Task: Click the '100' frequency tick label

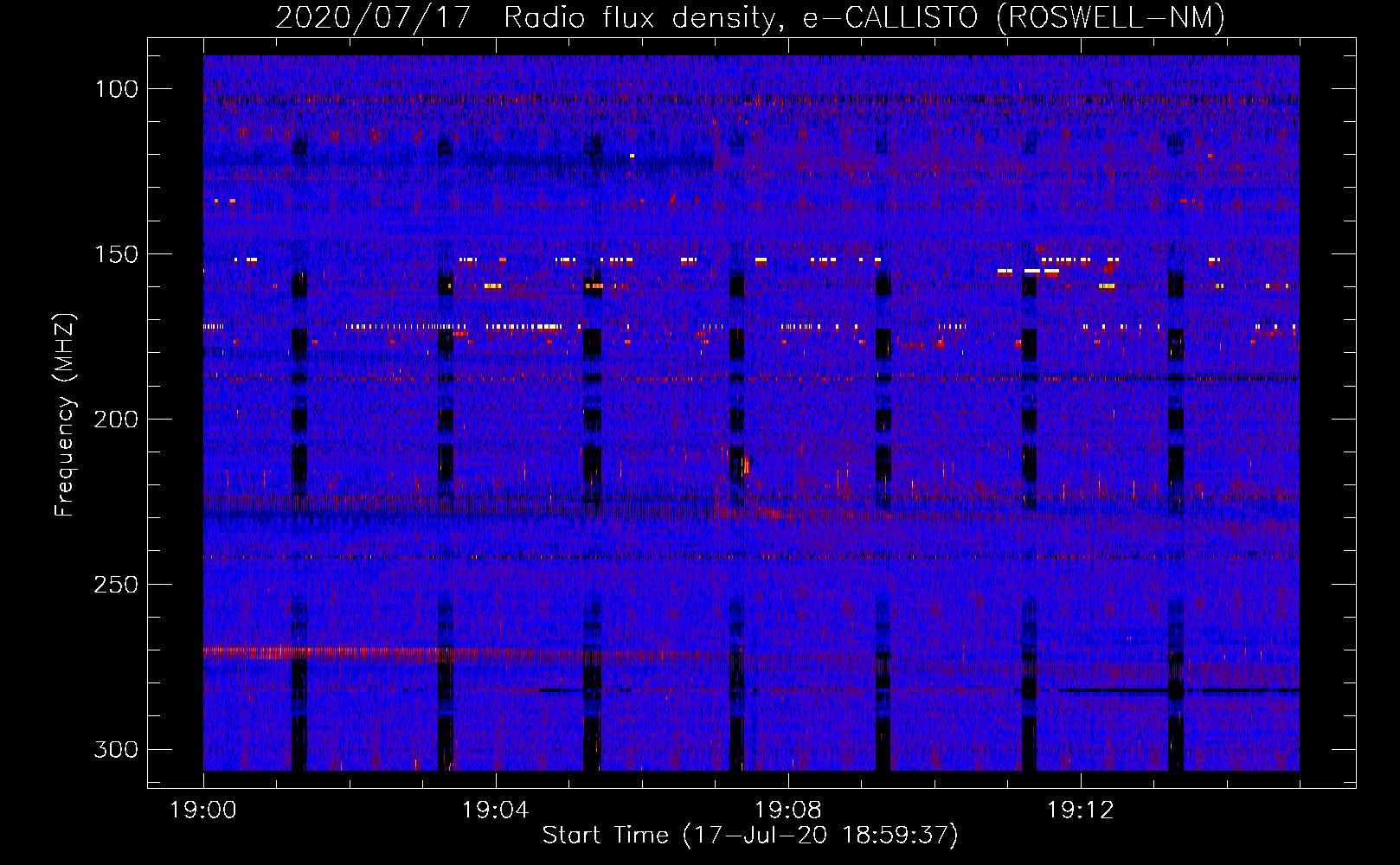Action: click(x=116, y=89)
